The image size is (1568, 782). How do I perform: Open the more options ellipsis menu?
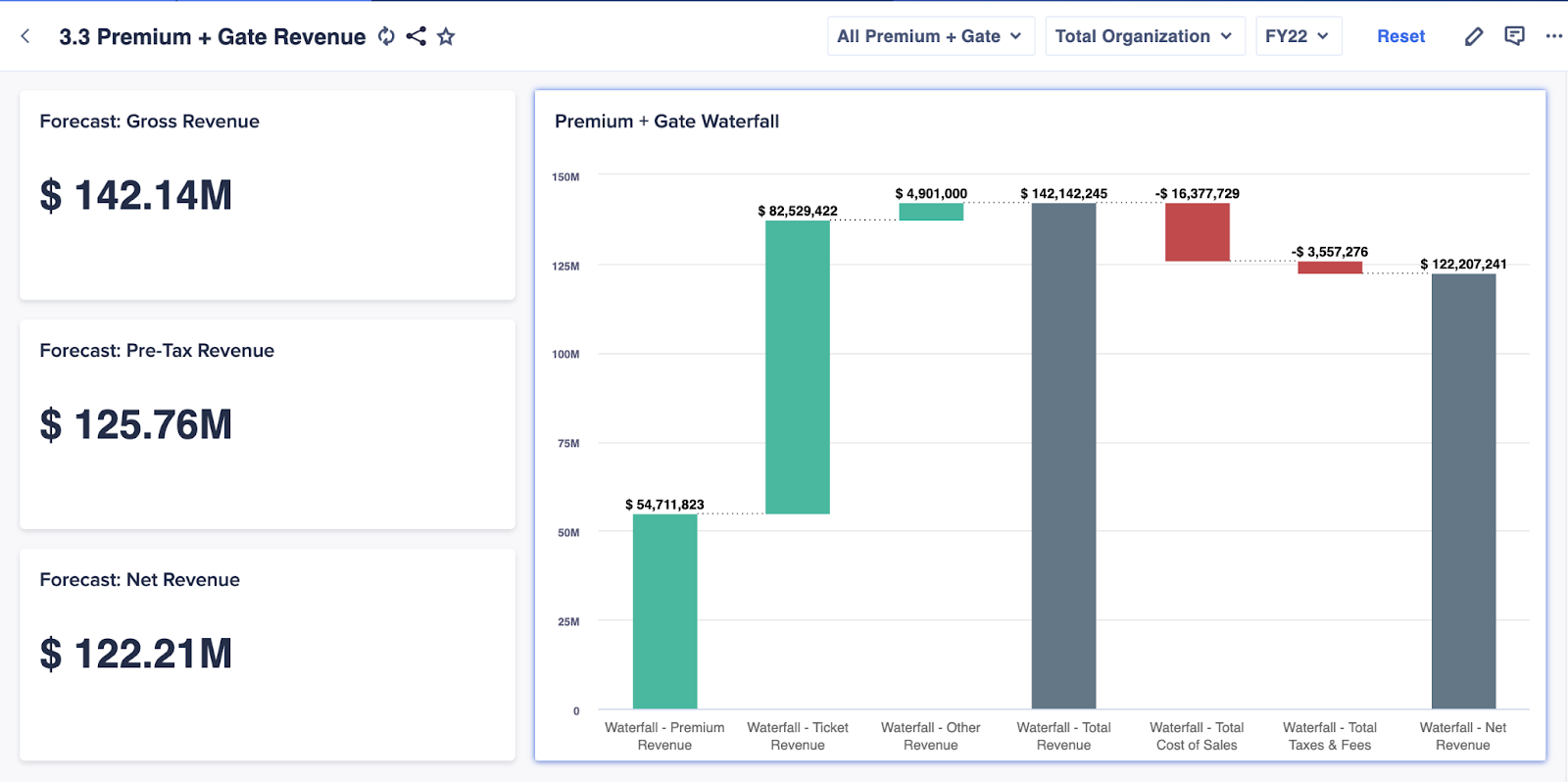[x=1553, y=36]
